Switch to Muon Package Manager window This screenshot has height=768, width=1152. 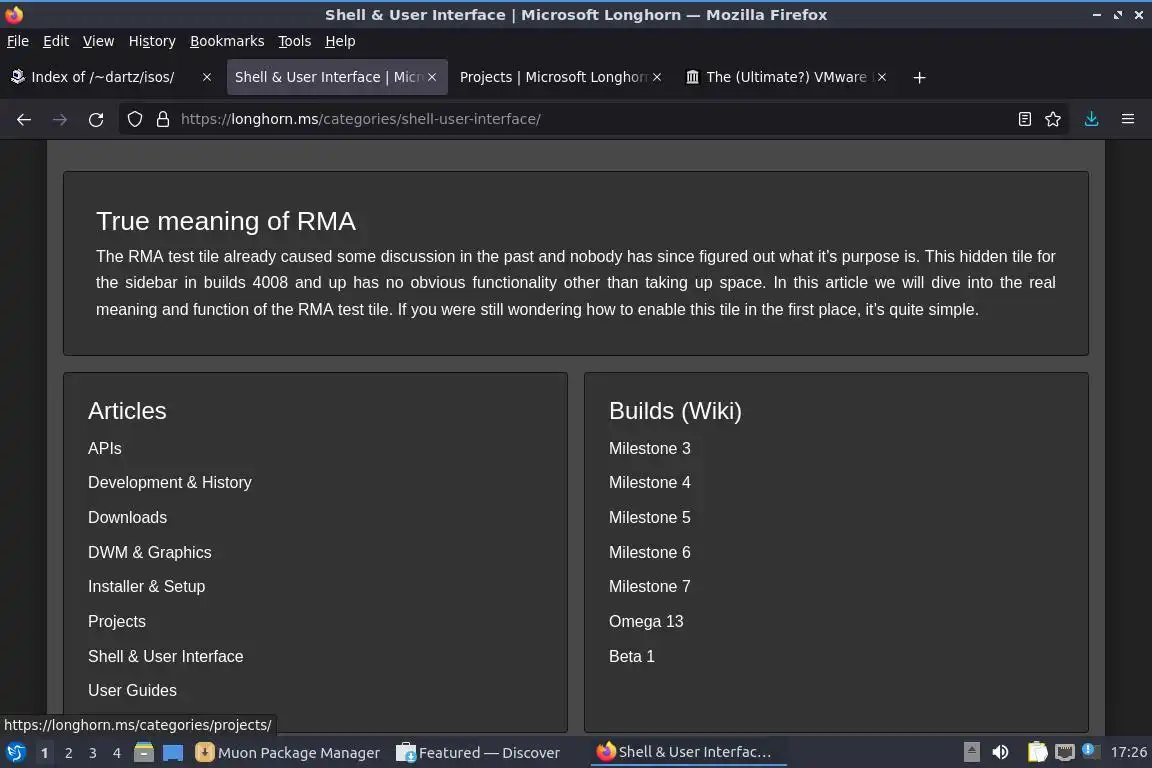click(288, 753)
